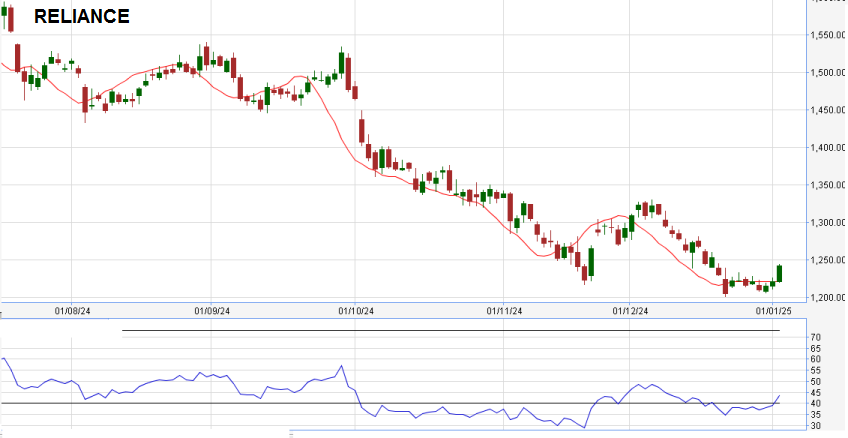Click the 1,200.00 price axis label
This screenshot has width=848, height=438.
pos(828,297)
